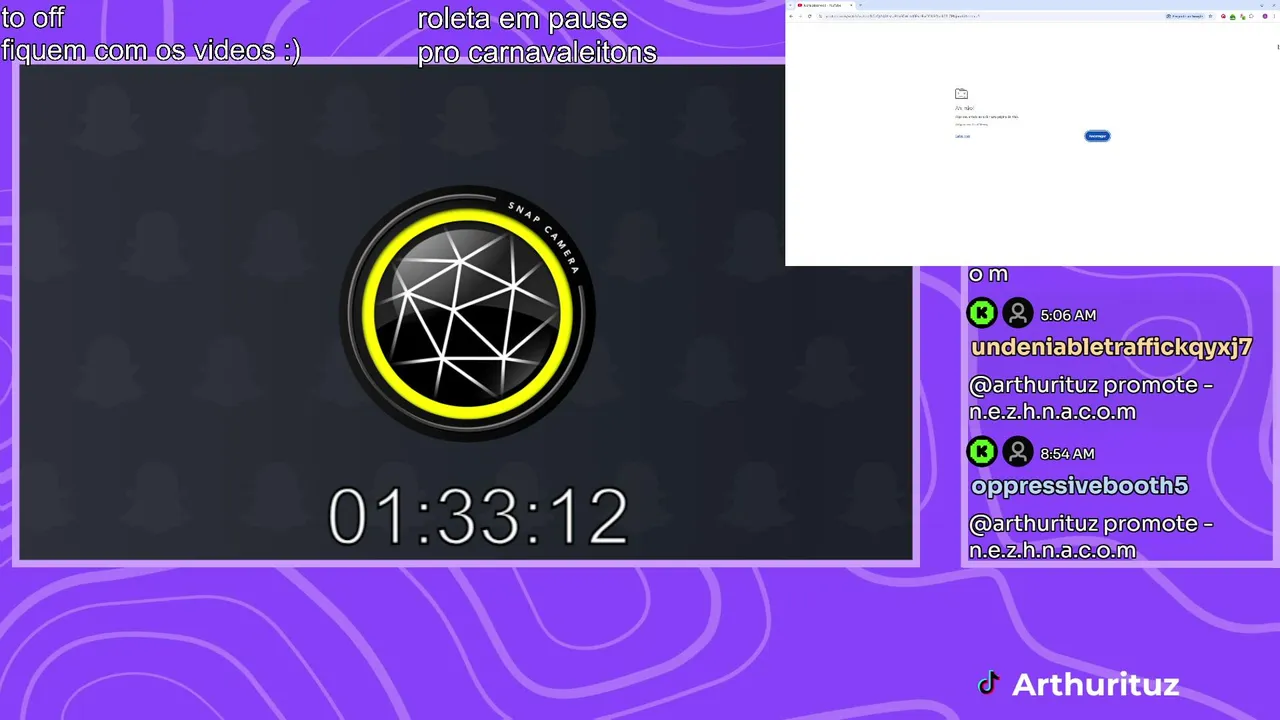Open the purple profile avatar in browser toolbar
The image size is (1280, 720).
point(1265,16)
